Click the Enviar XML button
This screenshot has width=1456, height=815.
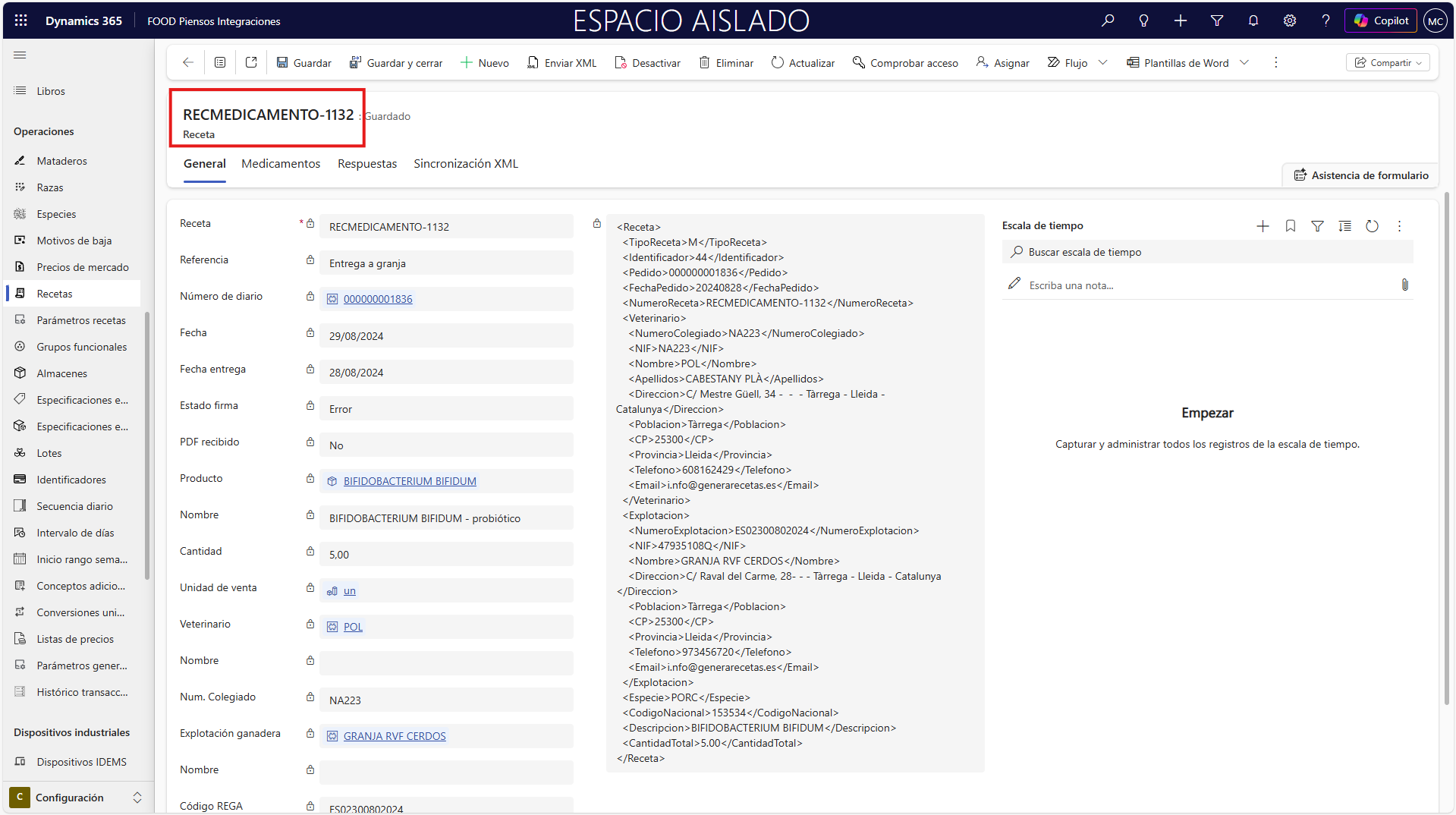click(562, 63)
